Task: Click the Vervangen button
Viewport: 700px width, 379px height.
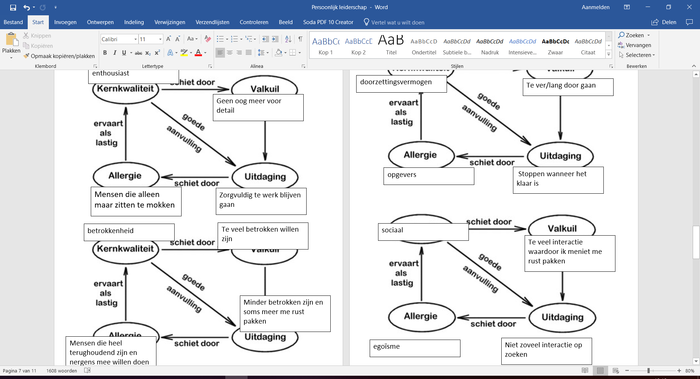Action: point(634,45)
